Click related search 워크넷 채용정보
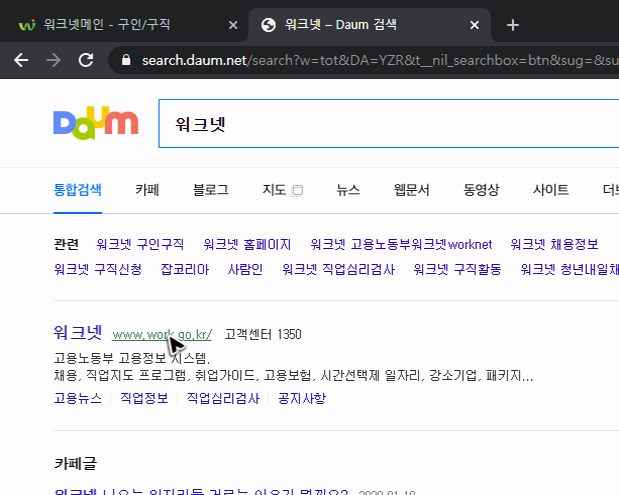The height and width of the screenshot is (495, 619). tap(554, 244)
